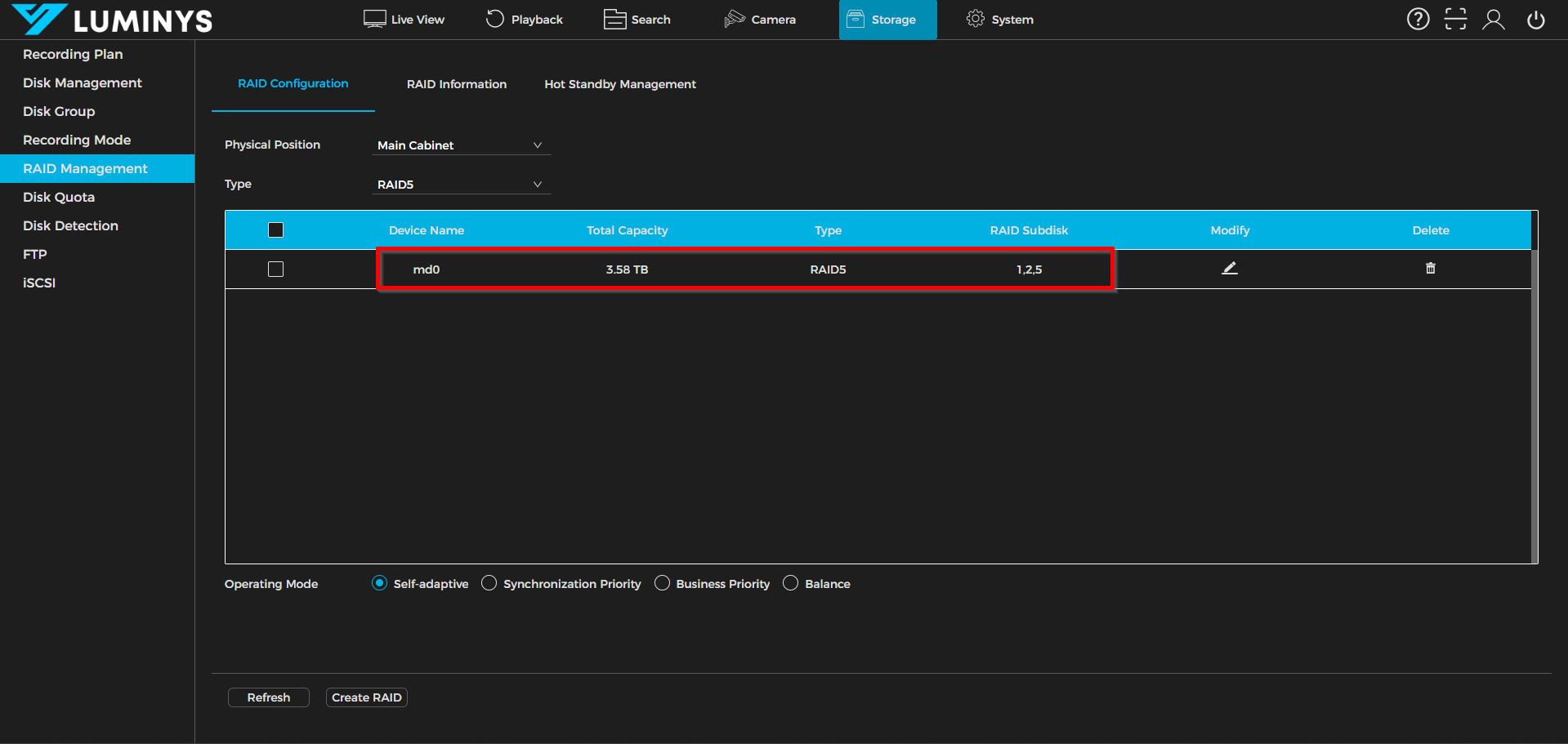Expand the Physical Position dropdown

point(461,145)
